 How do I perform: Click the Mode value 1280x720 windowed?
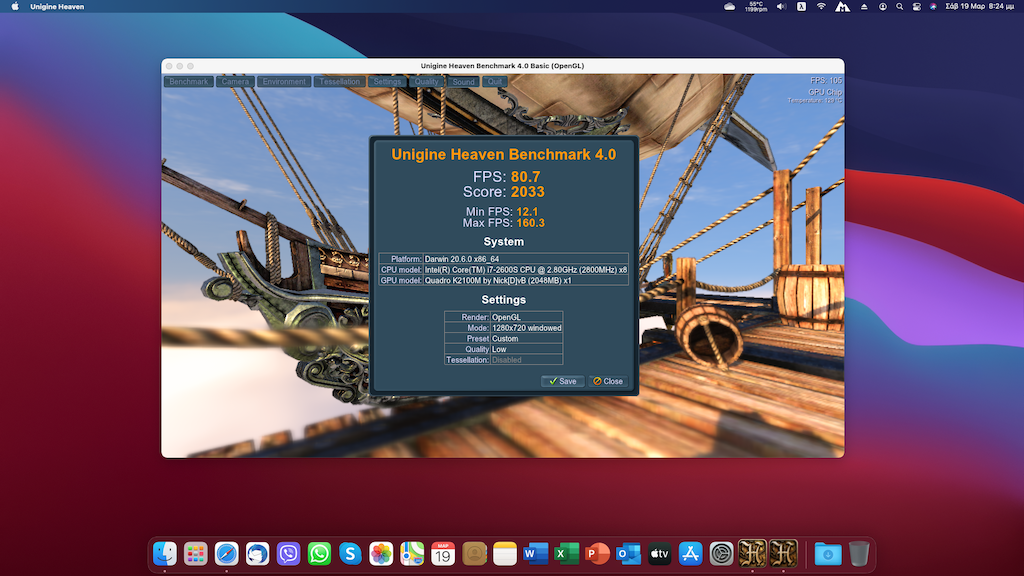tap(526, 328)
